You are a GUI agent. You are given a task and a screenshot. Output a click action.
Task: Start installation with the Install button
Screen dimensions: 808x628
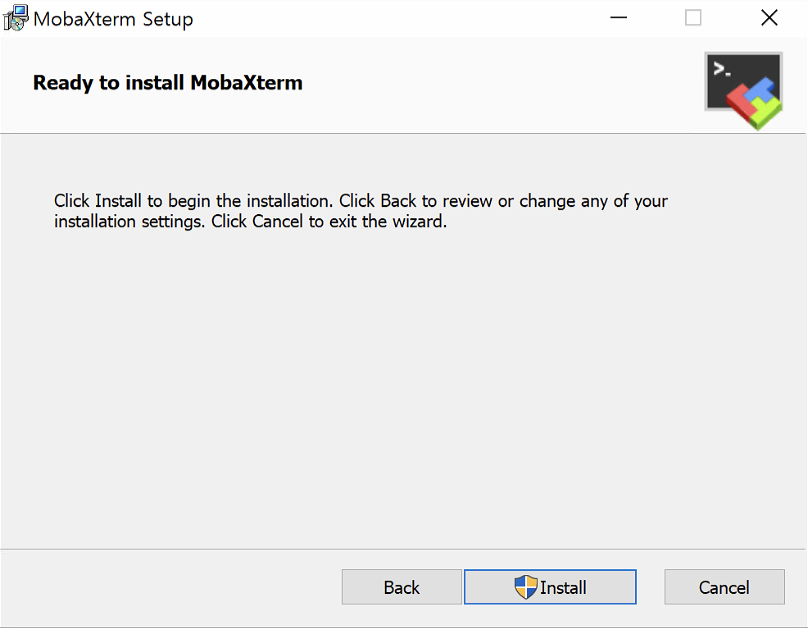pos(550,587)
